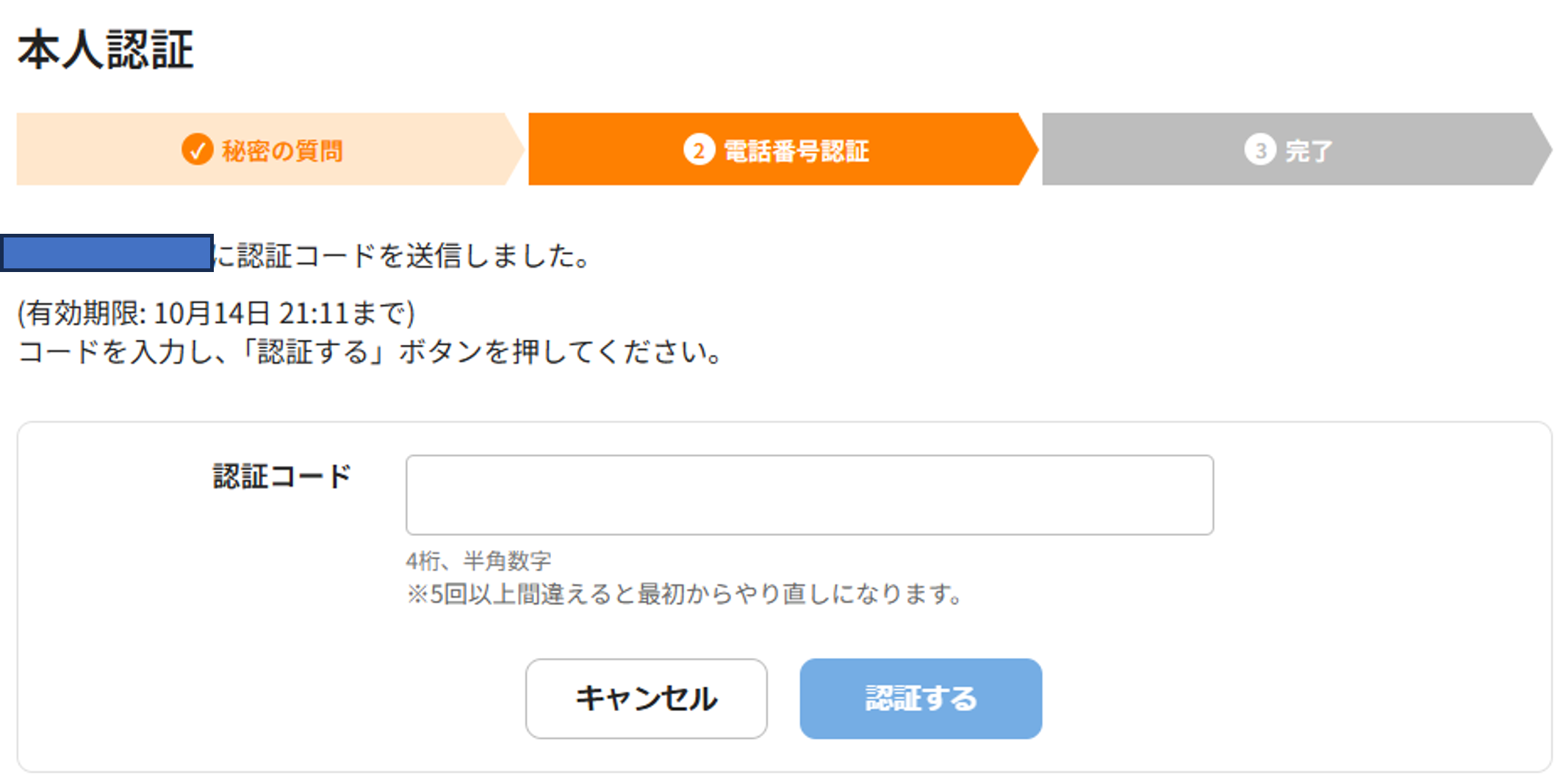Click the blue redacted phone number box
This screenshot has width=1568, height=783.
tap(107, 254)
